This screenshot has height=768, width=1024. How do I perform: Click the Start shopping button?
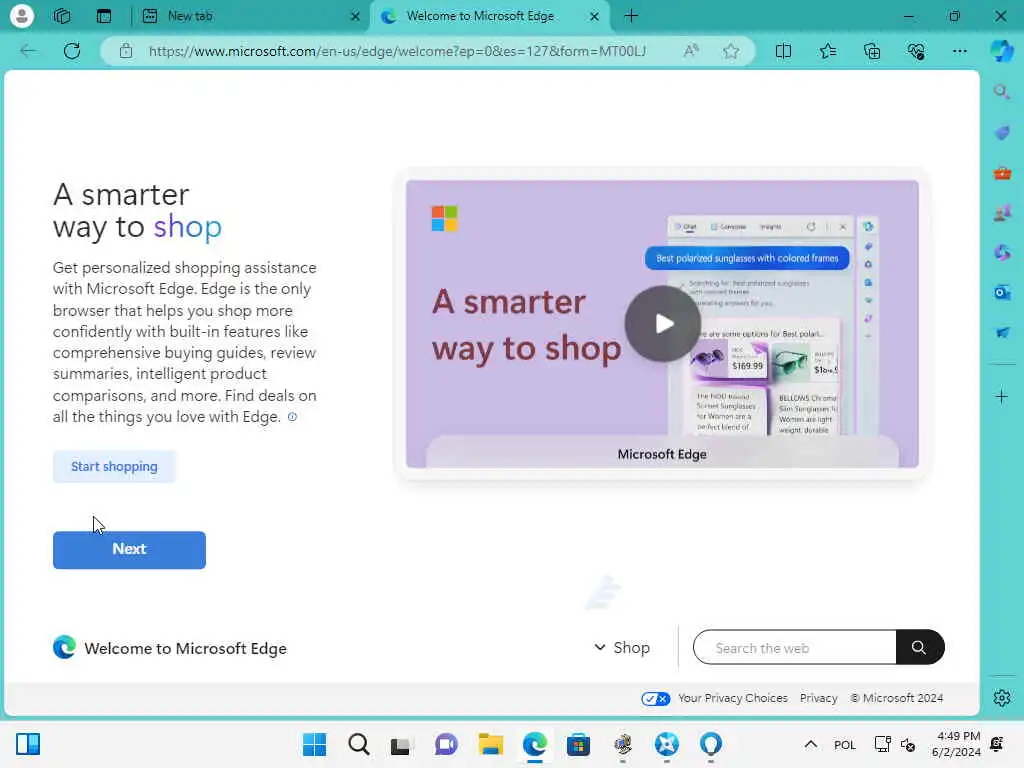tap(114, 466)
